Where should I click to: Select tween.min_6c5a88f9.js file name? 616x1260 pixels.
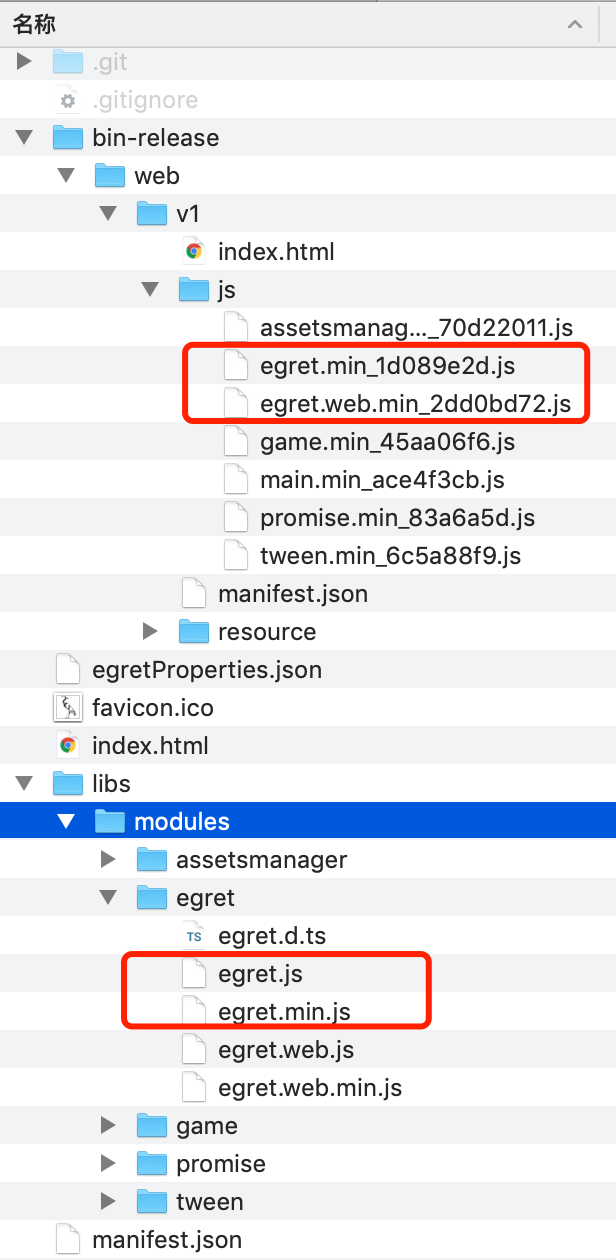tap(390, 556)
